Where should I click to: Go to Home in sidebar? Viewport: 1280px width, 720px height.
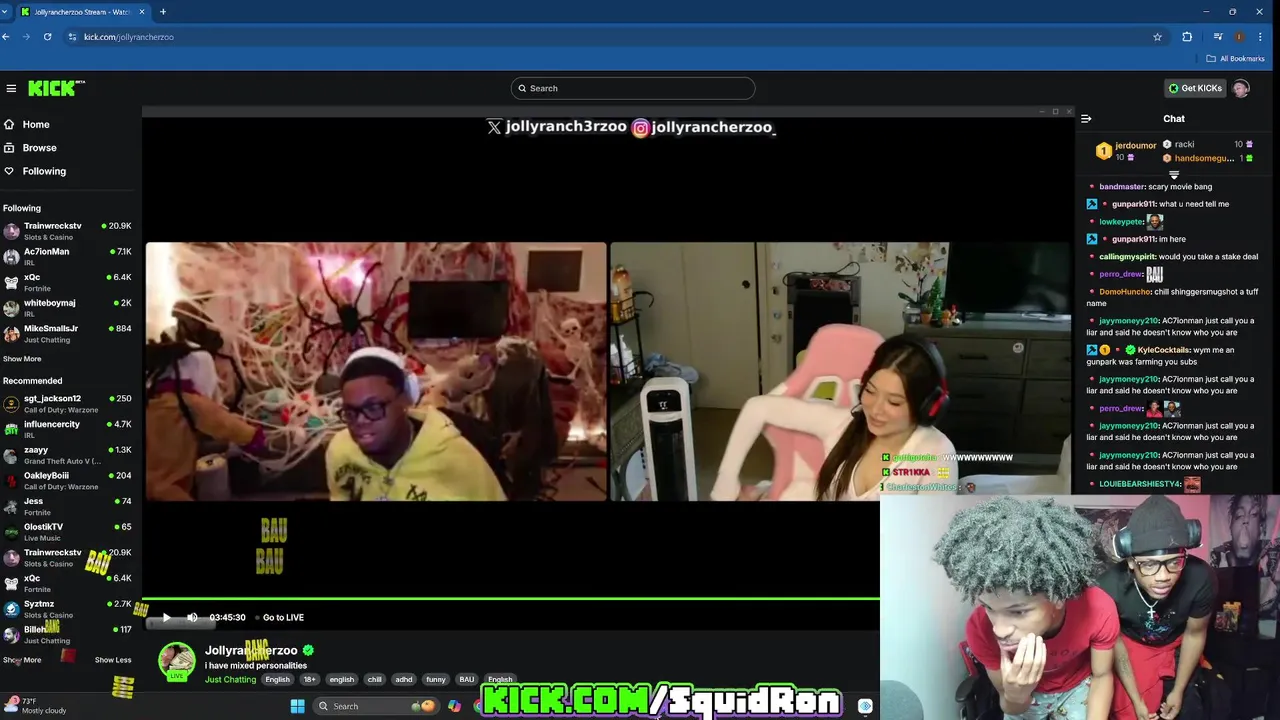click(36, 124)
